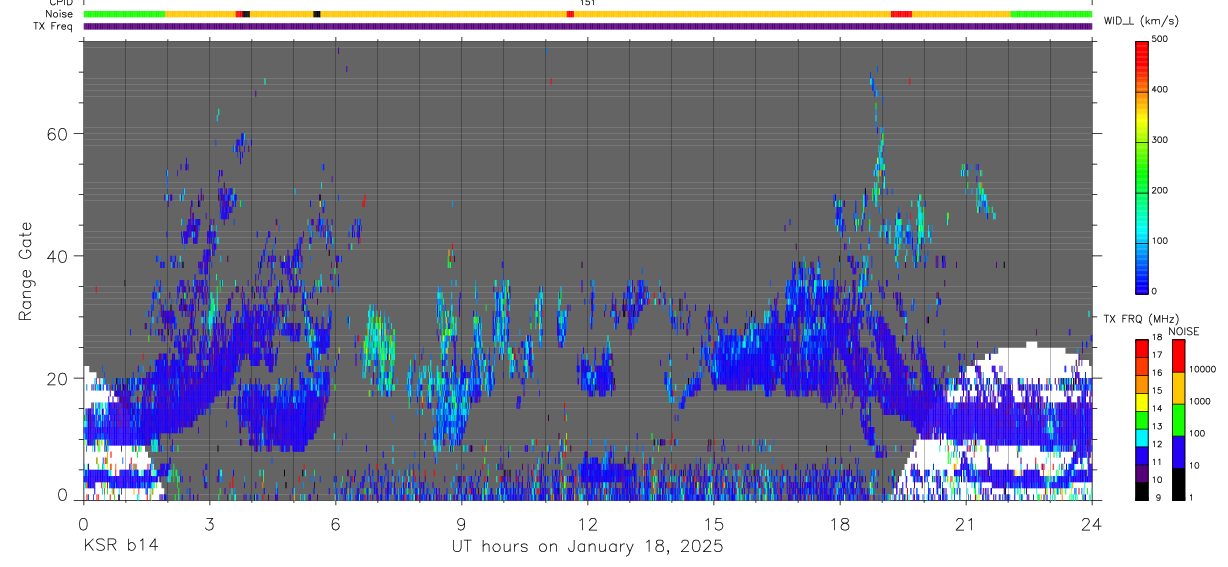This screenshot has width=1228, height=567.
Task: Click the 'Noise' row label at top
Action: pos(60,14)
